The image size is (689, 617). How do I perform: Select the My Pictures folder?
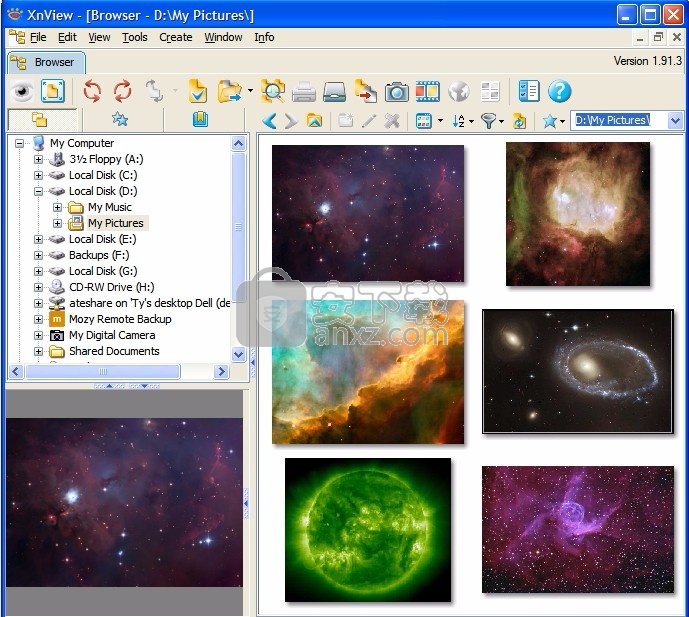[x=116, y=223]
